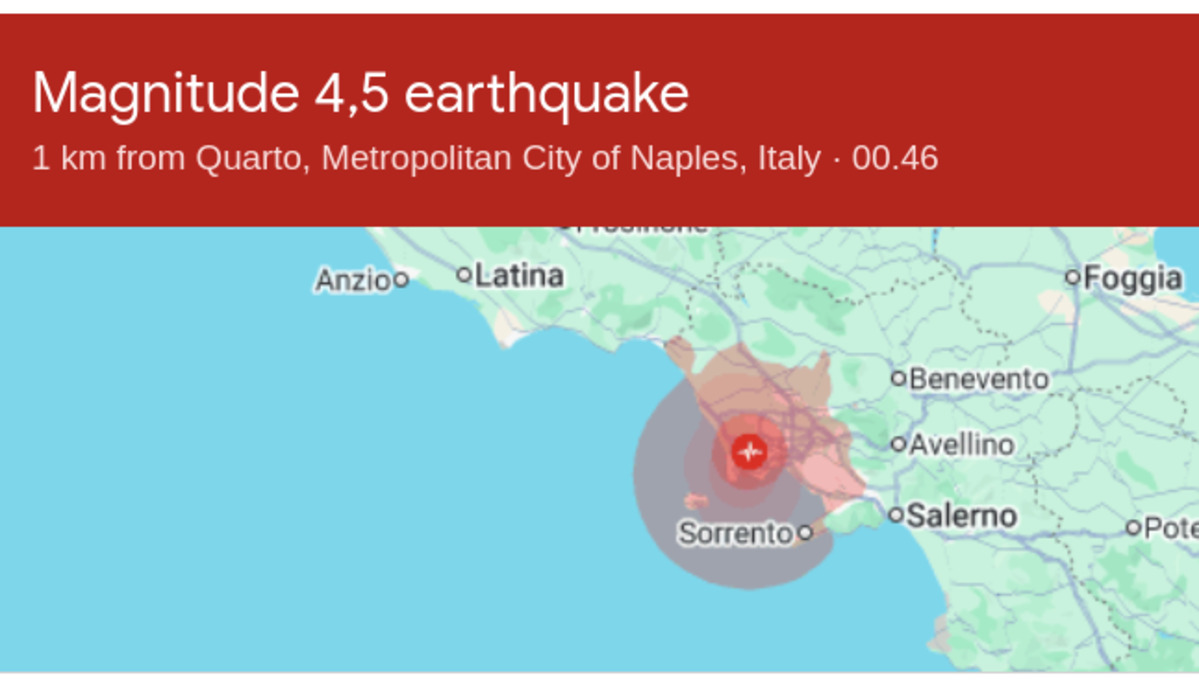
Task: Click the Foggia map label
Action: (1133, 278)
